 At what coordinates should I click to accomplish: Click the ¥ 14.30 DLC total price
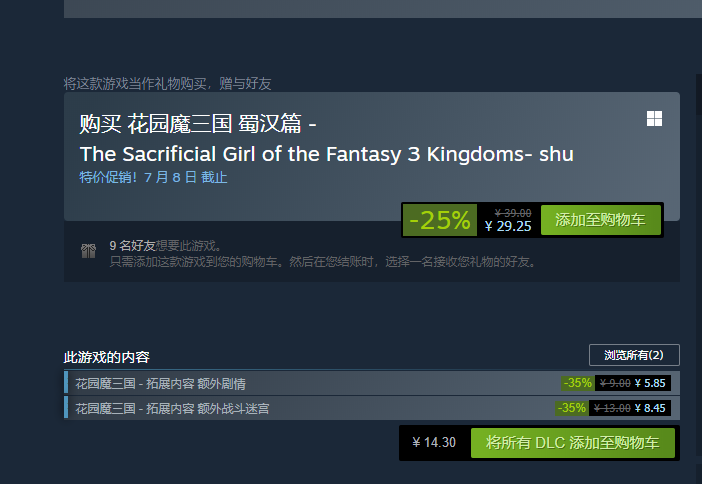pos(434,442)
